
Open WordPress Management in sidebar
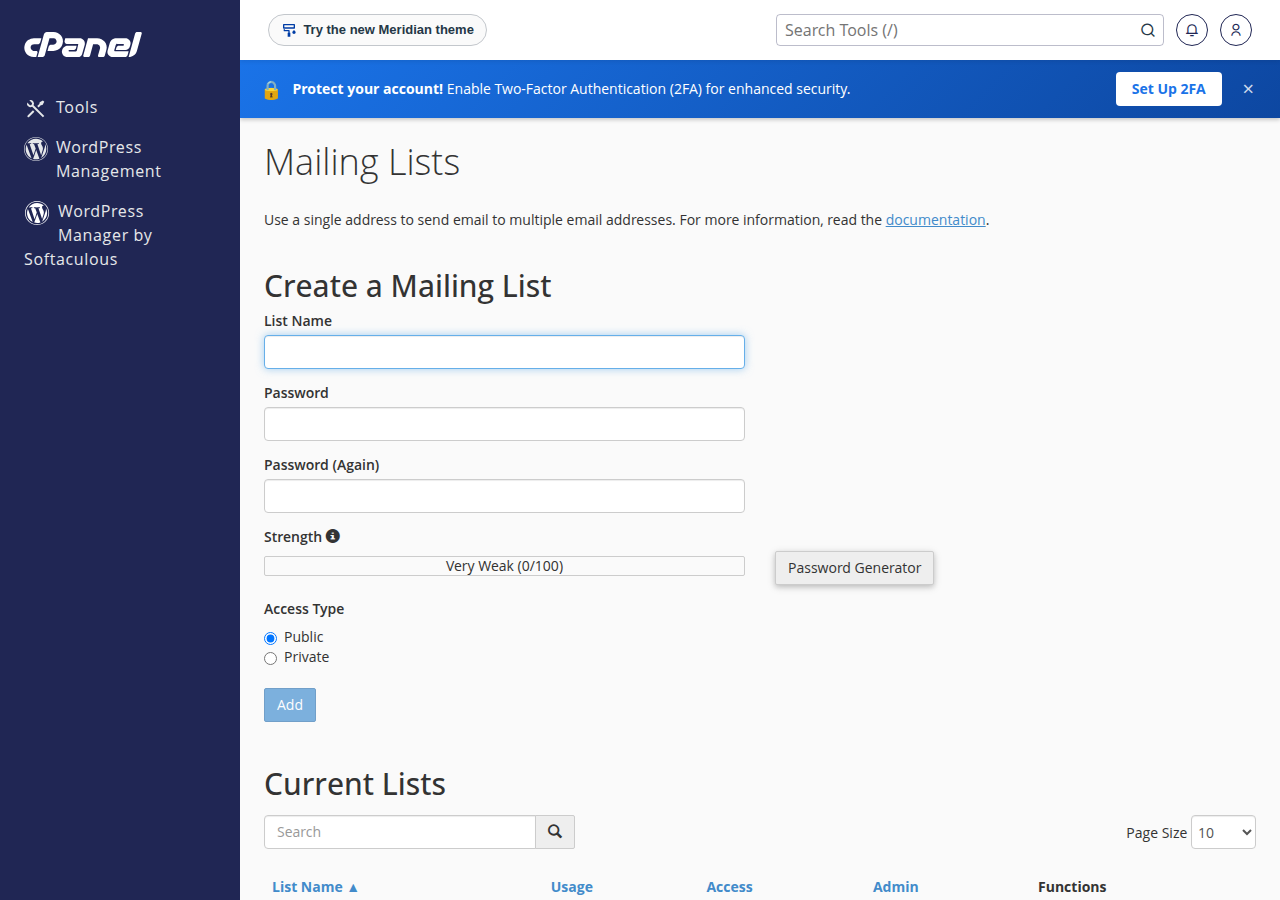pyautogui.click(x=108, y=159)
